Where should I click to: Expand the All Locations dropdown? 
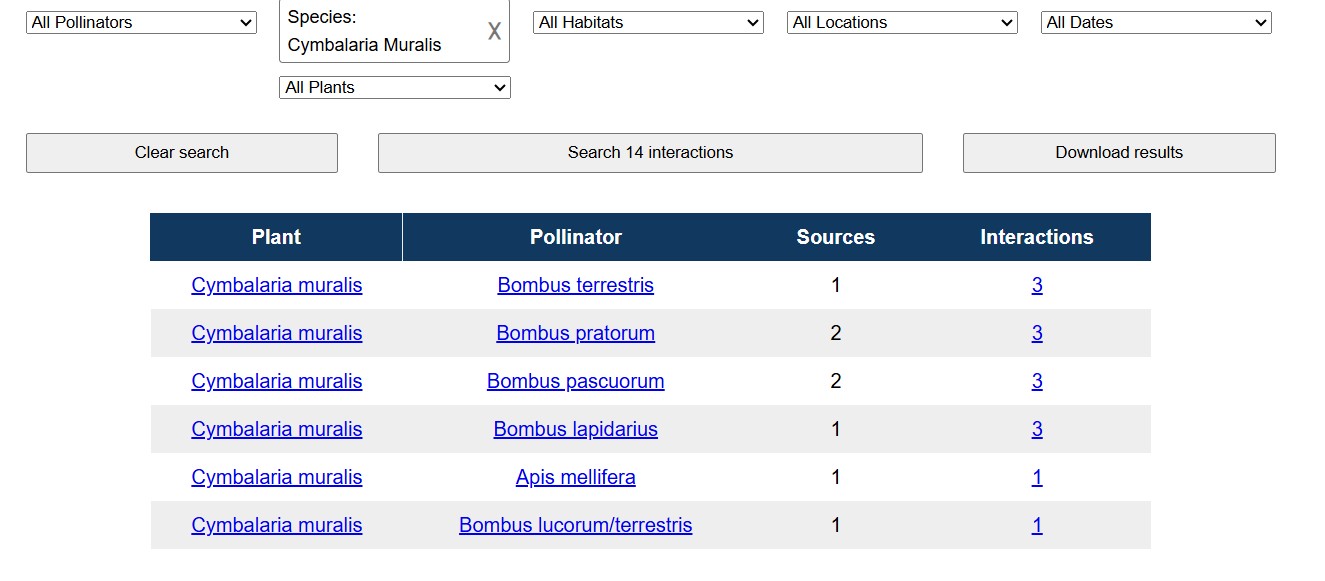point(902,22)
